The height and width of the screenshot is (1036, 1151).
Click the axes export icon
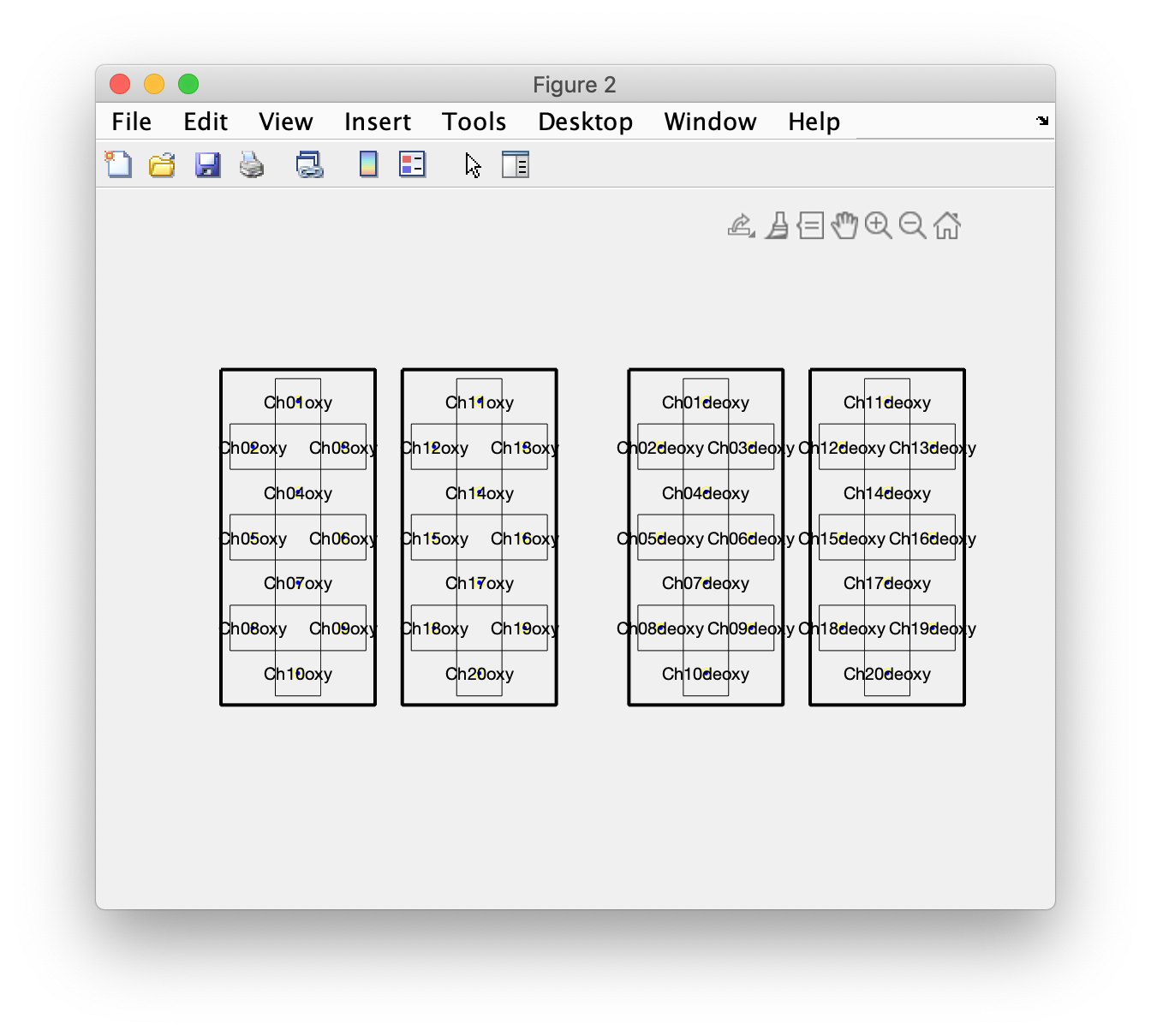coord(741,226)
